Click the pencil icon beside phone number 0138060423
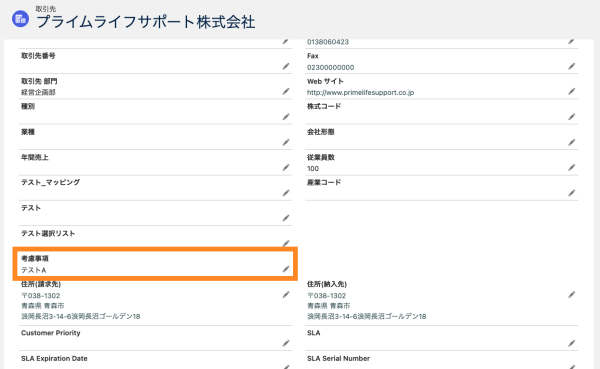 tap(572, 41)
